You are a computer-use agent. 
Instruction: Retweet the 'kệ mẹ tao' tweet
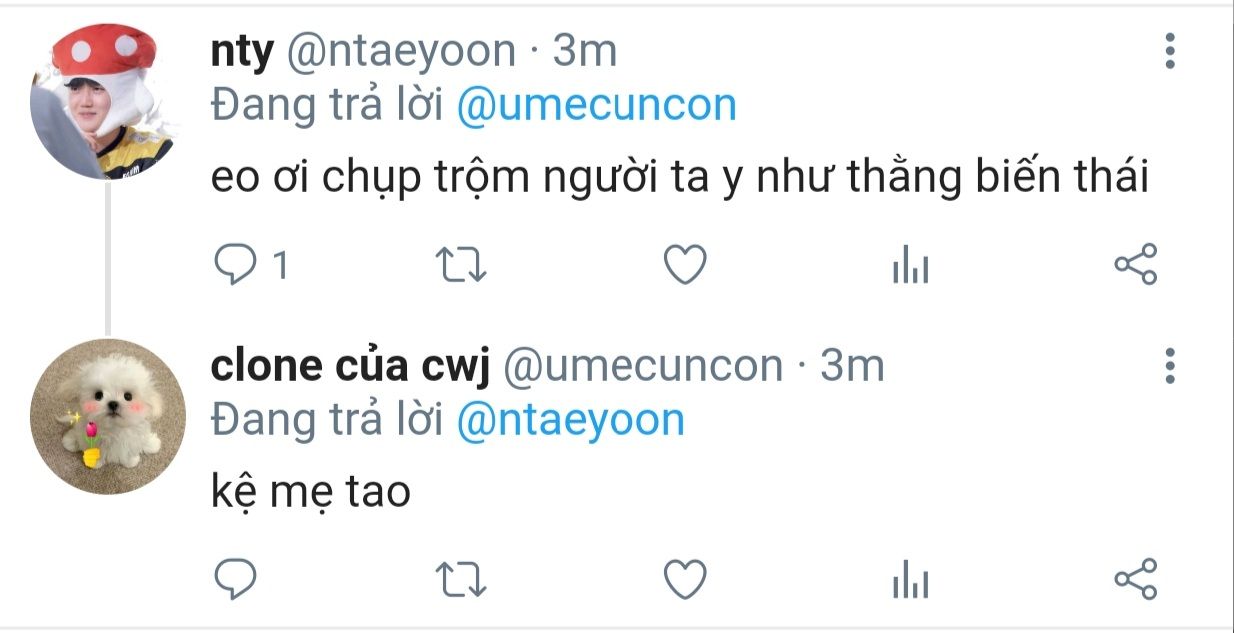(462, 579)
